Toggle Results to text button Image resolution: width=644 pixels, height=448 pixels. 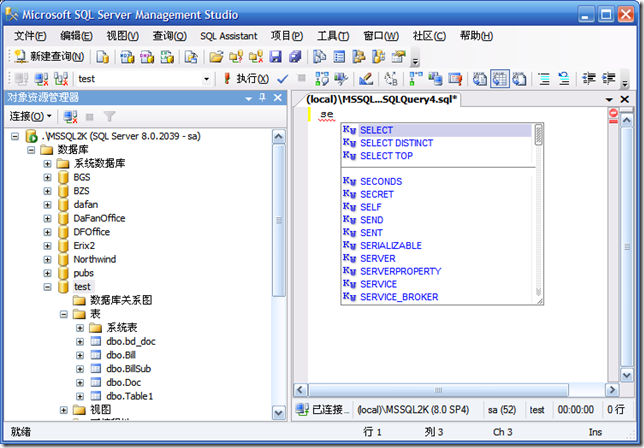(x=479, y=78)
